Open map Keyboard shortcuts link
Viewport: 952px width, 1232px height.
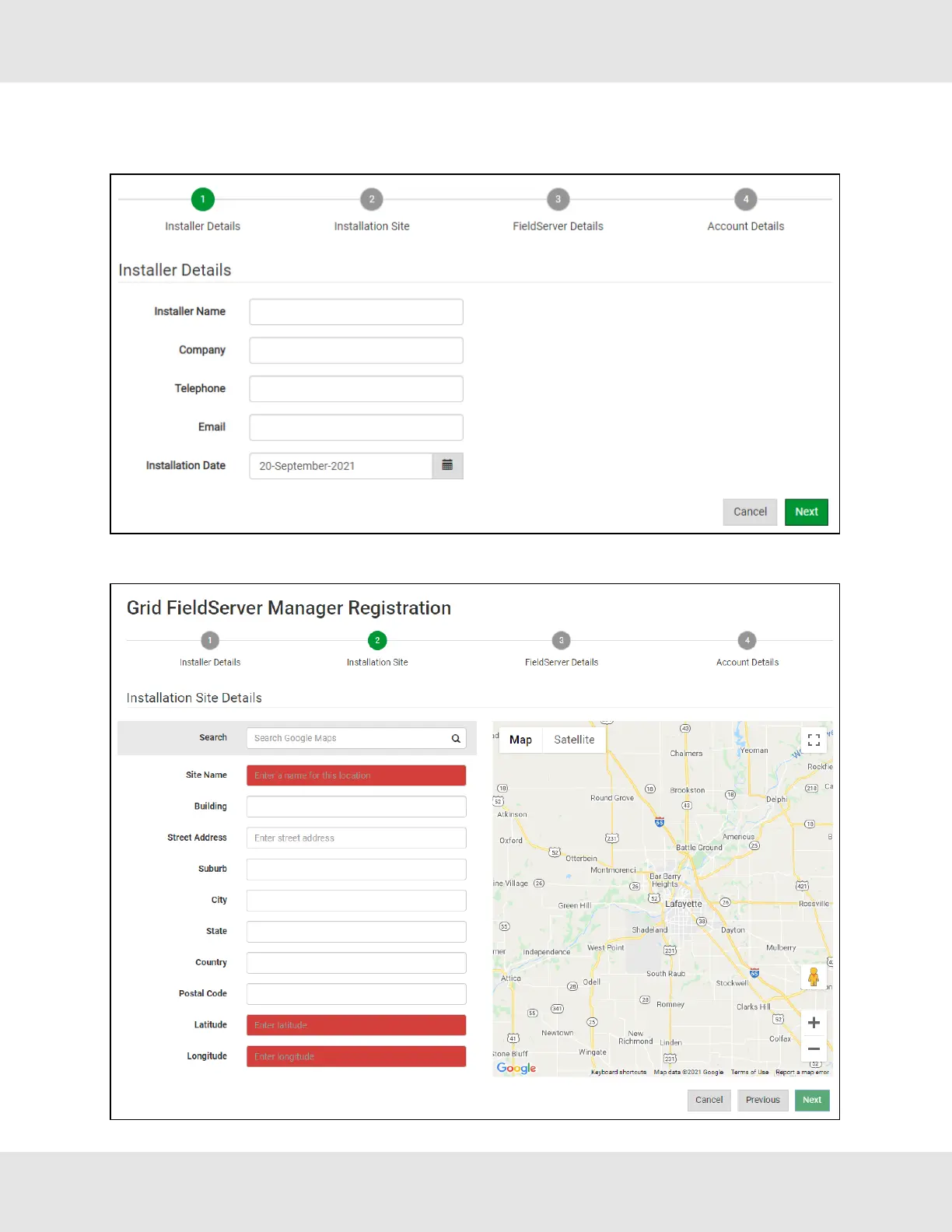618,1072
